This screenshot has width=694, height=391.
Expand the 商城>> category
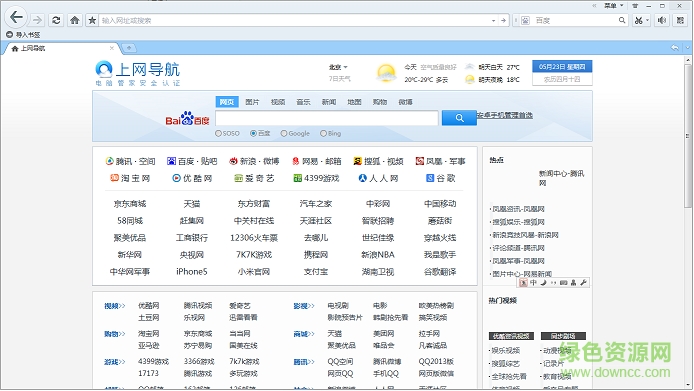pos(304,333)
